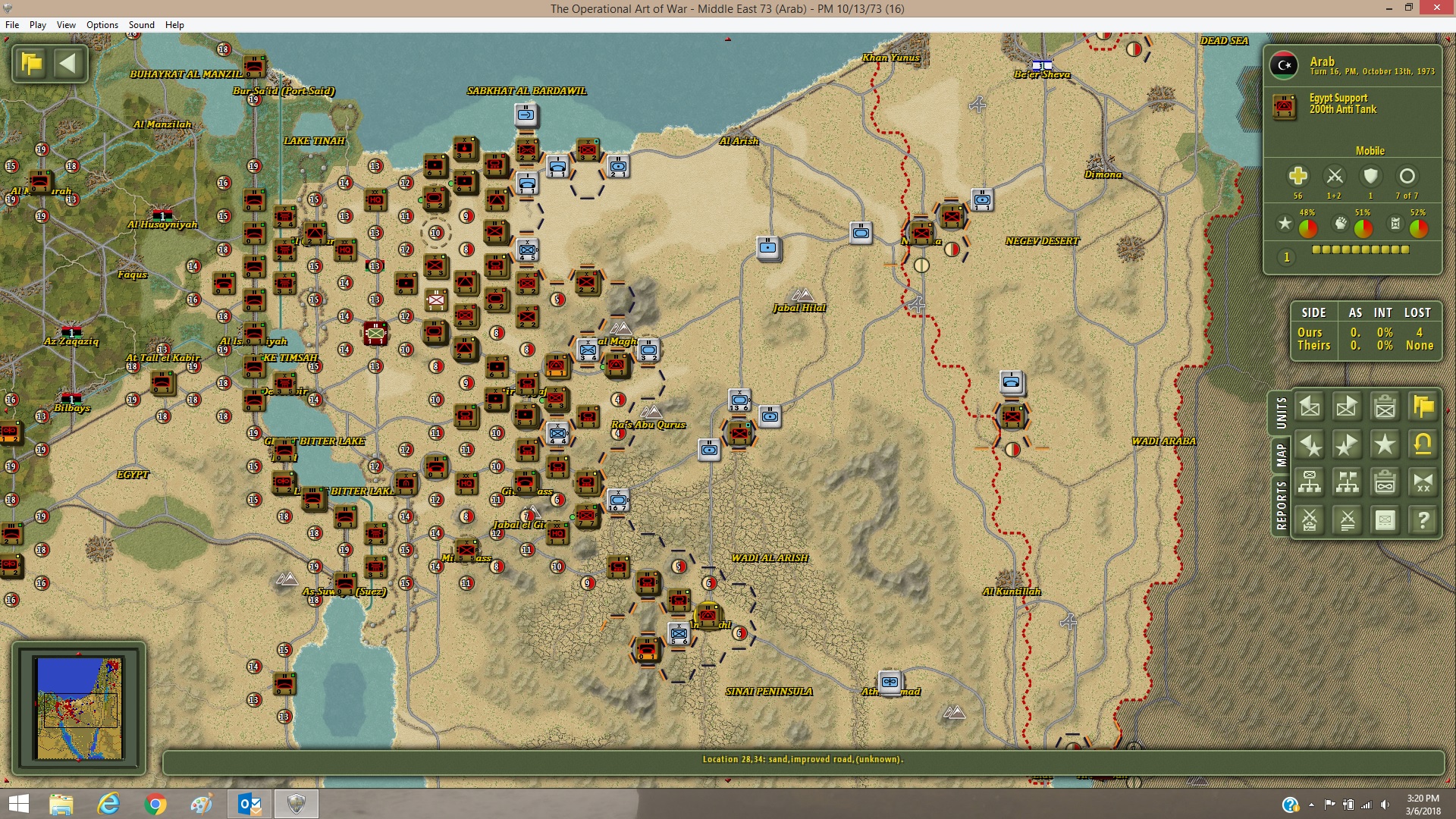Click the yellow undo arrow icon
1456x819 pixels.
coord(1423,445)
